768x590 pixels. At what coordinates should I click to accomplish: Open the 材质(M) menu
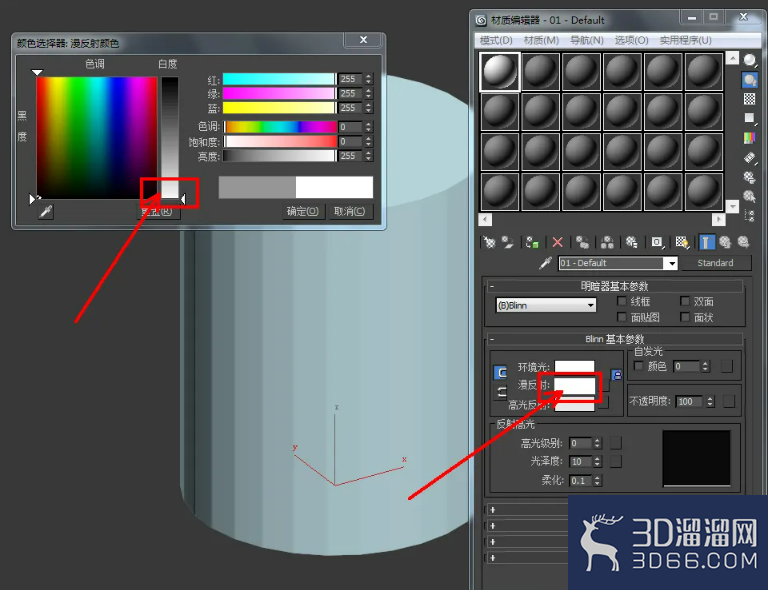(541, 40)
